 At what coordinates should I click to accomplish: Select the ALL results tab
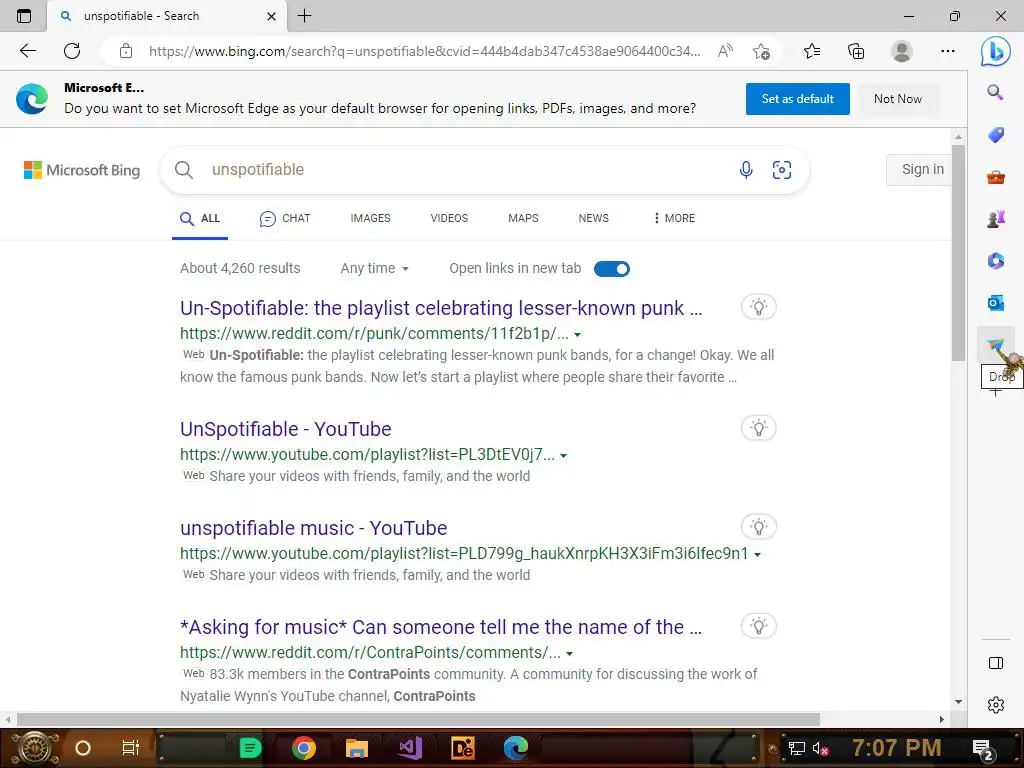[200, 218]
